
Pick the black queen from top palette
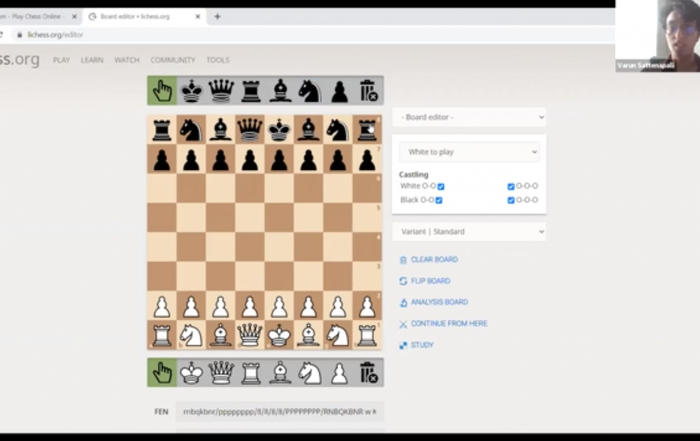pyautogui.click(x=221, y=91)
